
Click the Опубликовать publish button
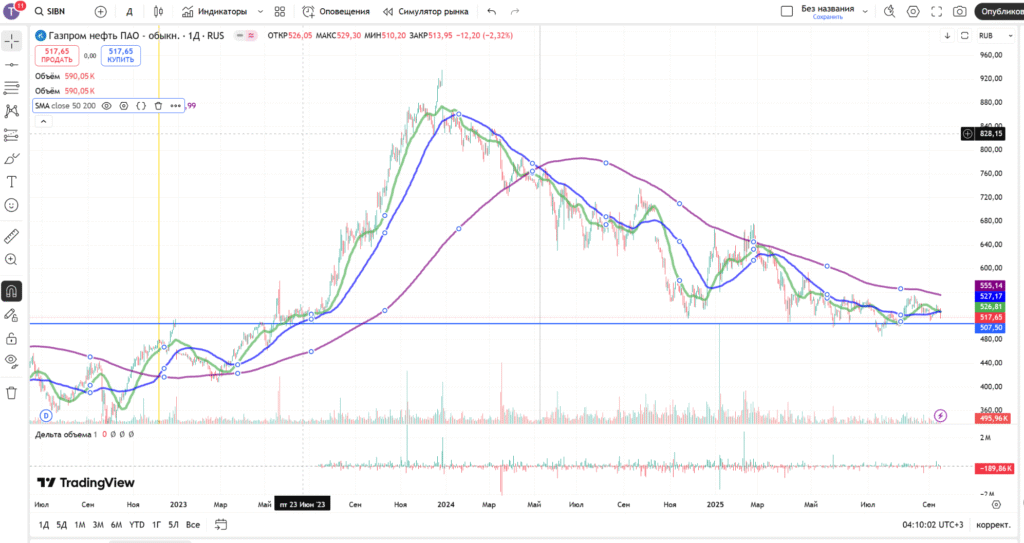[x=999, y=11]
